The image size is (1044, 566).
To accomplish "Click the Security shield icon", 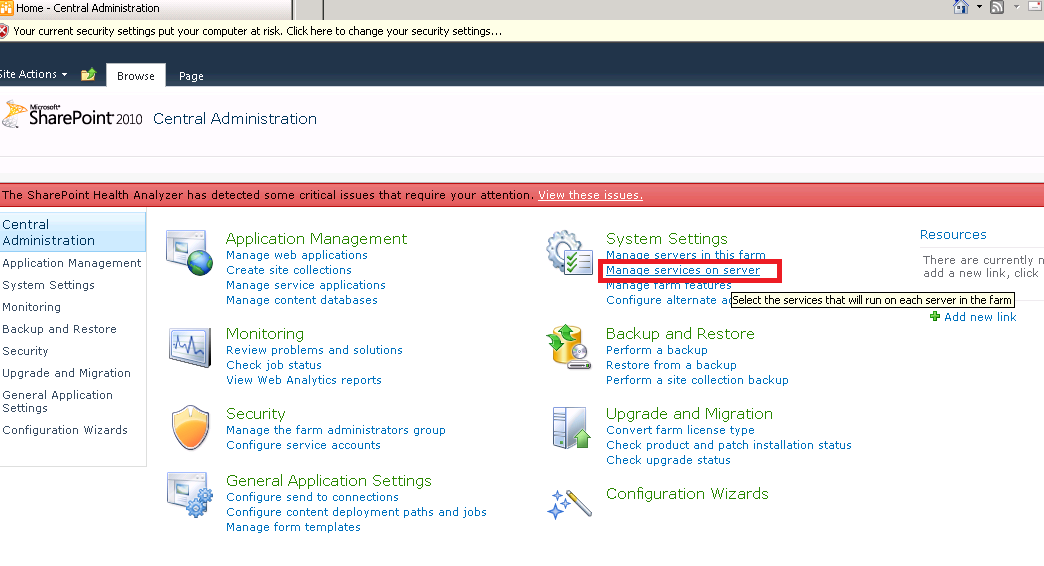I will point(190,427).
